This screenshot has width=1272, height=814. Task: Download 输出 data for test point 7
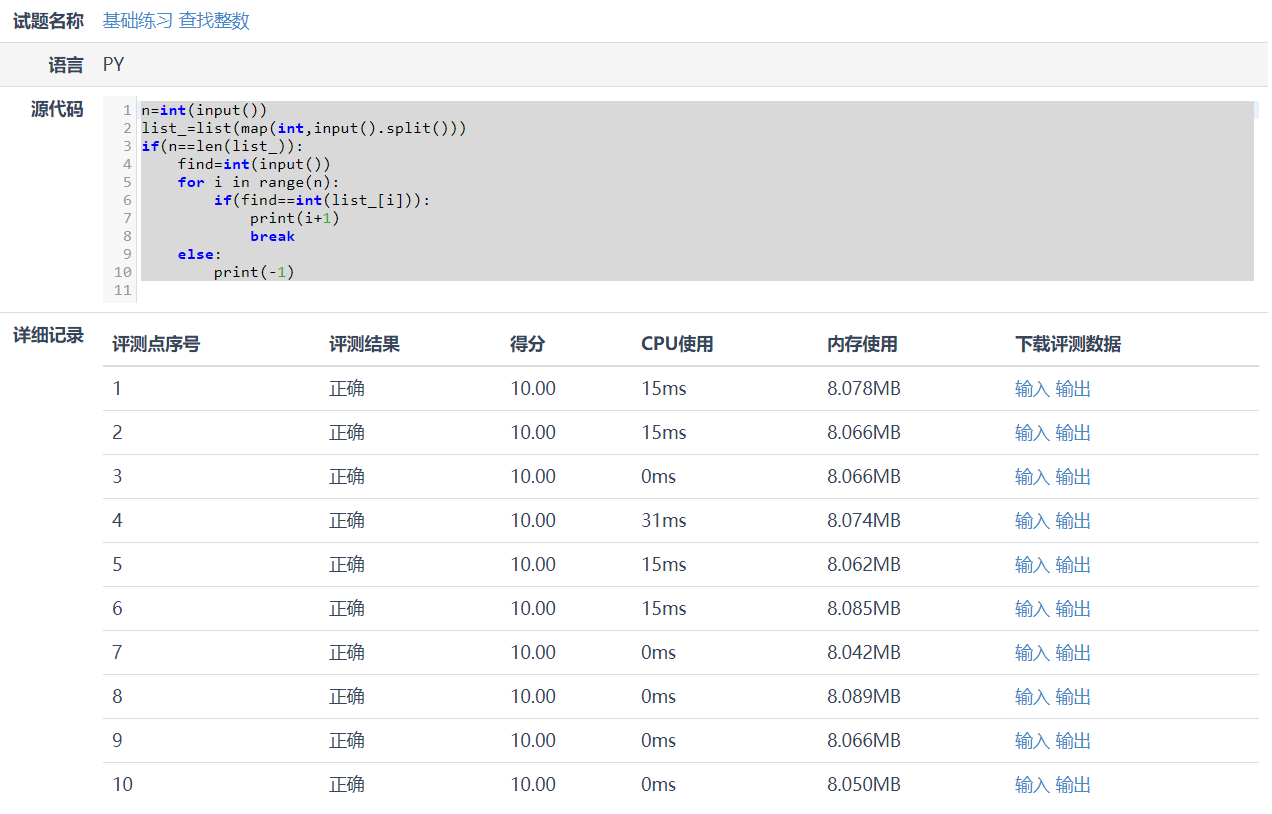coord(1073,653)
